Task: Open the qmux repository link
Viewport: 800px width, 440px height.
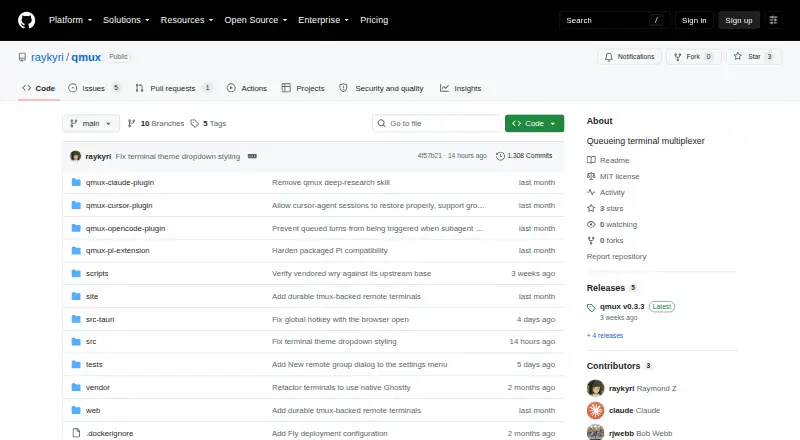Action: (x=86, y=57)
